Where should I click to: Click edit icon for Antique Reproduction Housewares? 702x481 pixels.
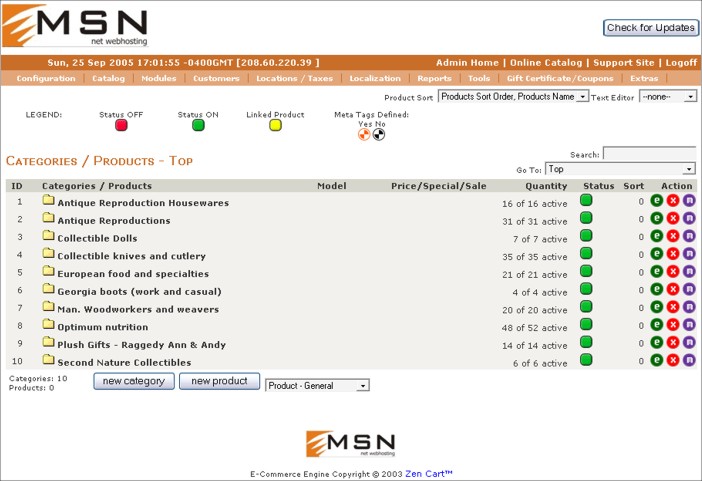657,201
